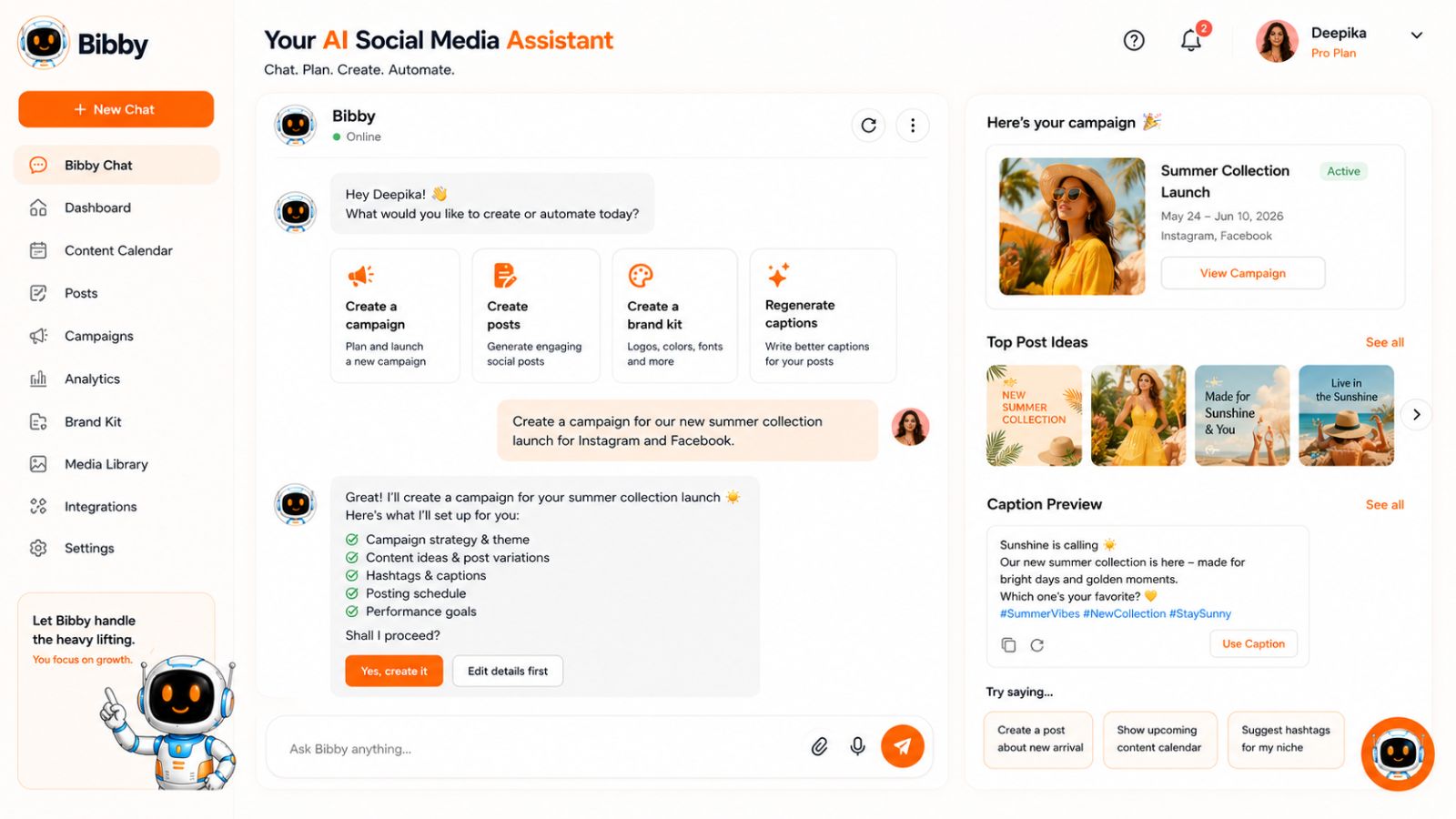Choose Edit details first
This screenshot has width=1456, height=819.
(x=508, y=671)
